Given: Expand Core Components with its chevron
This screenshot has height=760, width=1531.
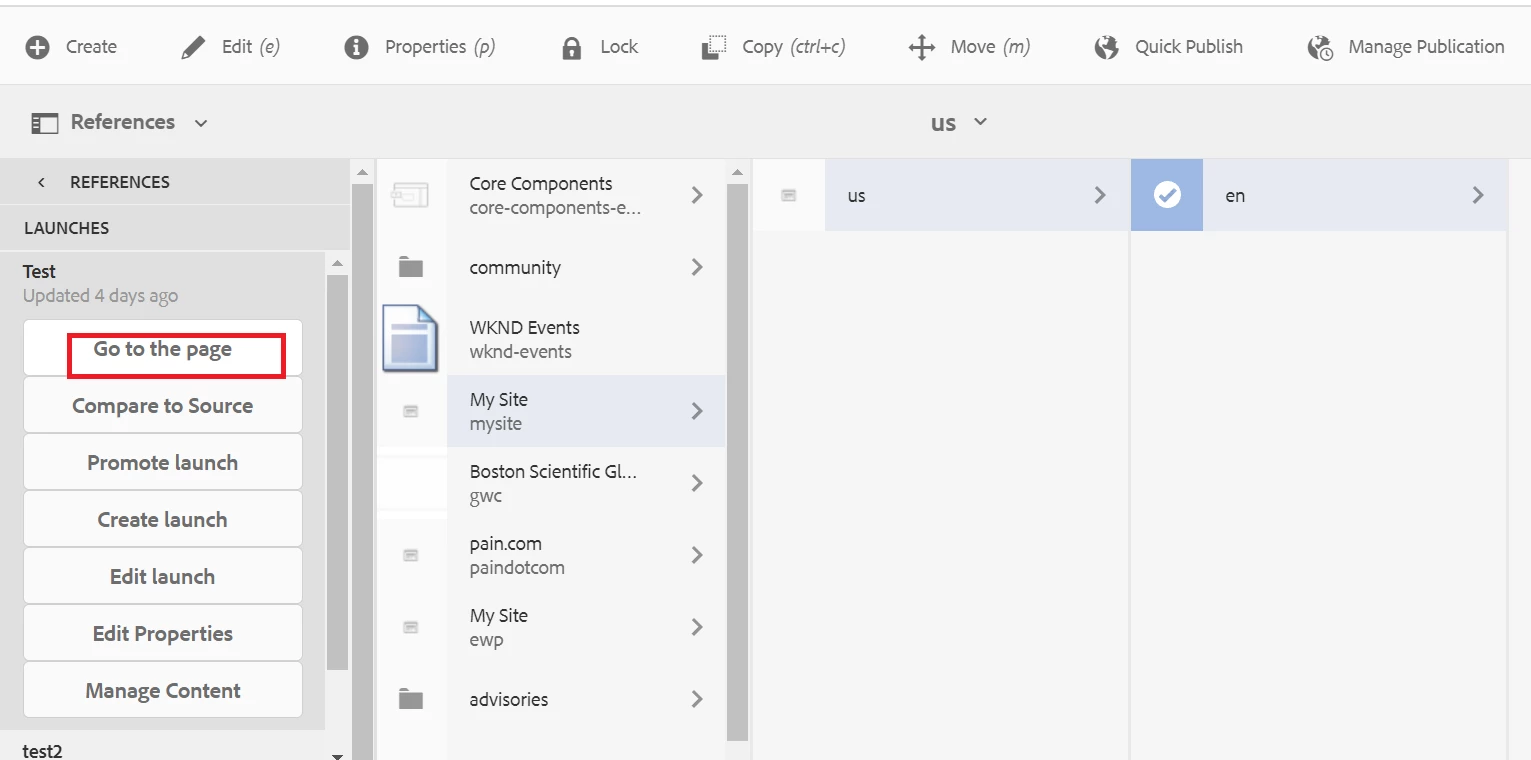Looking at the screenshot, I should point(697,195).
